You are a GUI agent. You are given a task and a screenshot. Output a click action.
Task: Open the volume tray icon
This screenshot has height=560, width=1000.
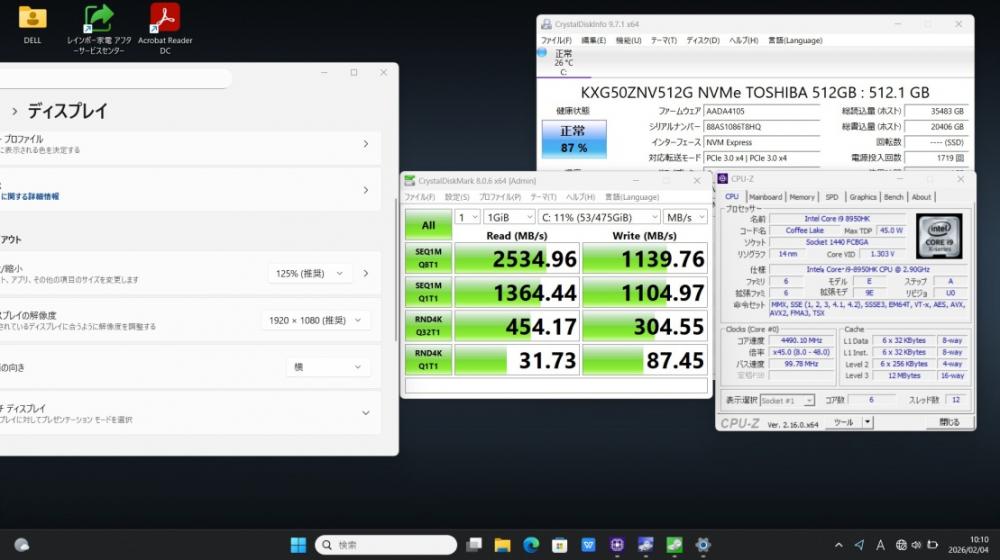coord(916,545)
